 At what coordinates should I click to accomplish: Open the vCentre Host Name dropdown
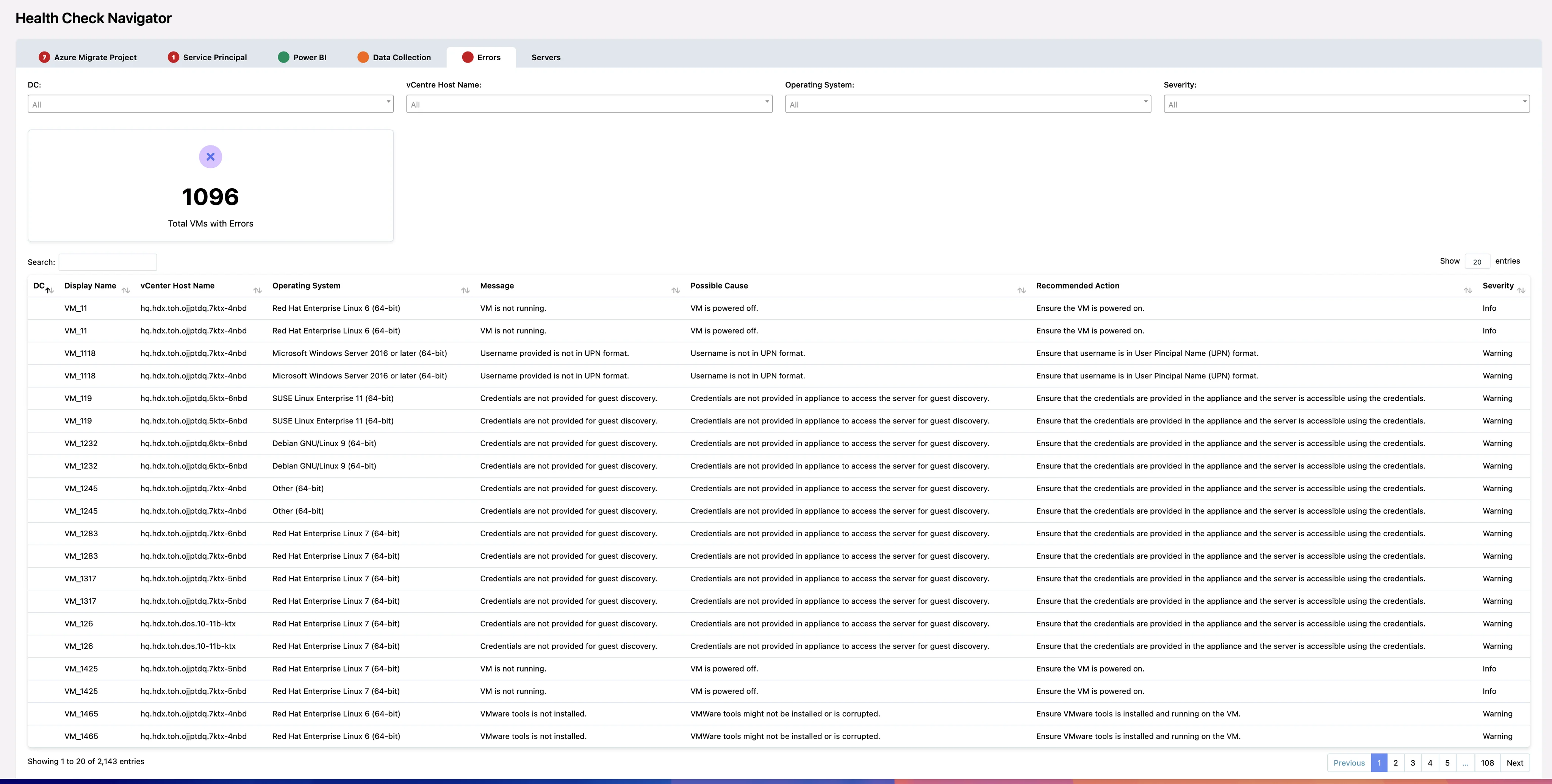[x=589, y=103]
